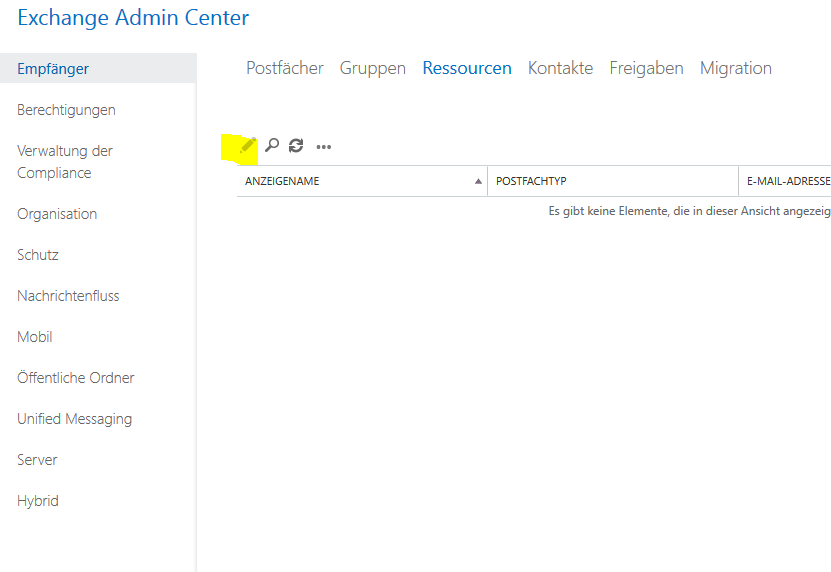Select the Ressourcen tab
The height and width of the screenshot is (572, 831).
pos(467,68)
